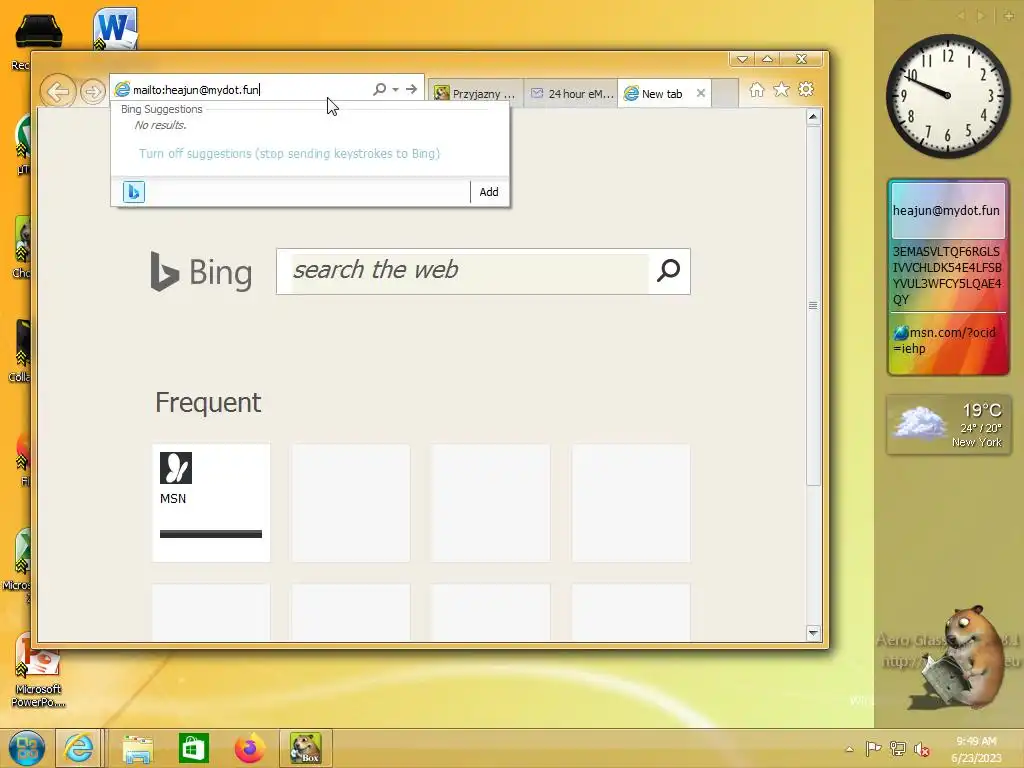Image resolution: width=1024 pixels, height=768 pixels.
Task: Open the browser Home page icon
Action: 756,90
